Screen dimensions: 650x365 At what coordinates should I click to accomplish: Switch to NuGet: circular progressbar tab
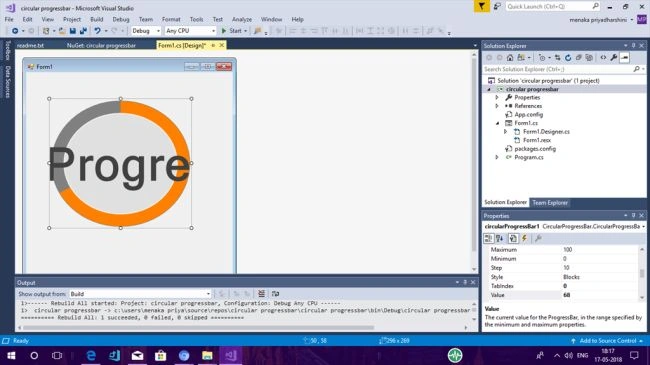coord(101,45)
